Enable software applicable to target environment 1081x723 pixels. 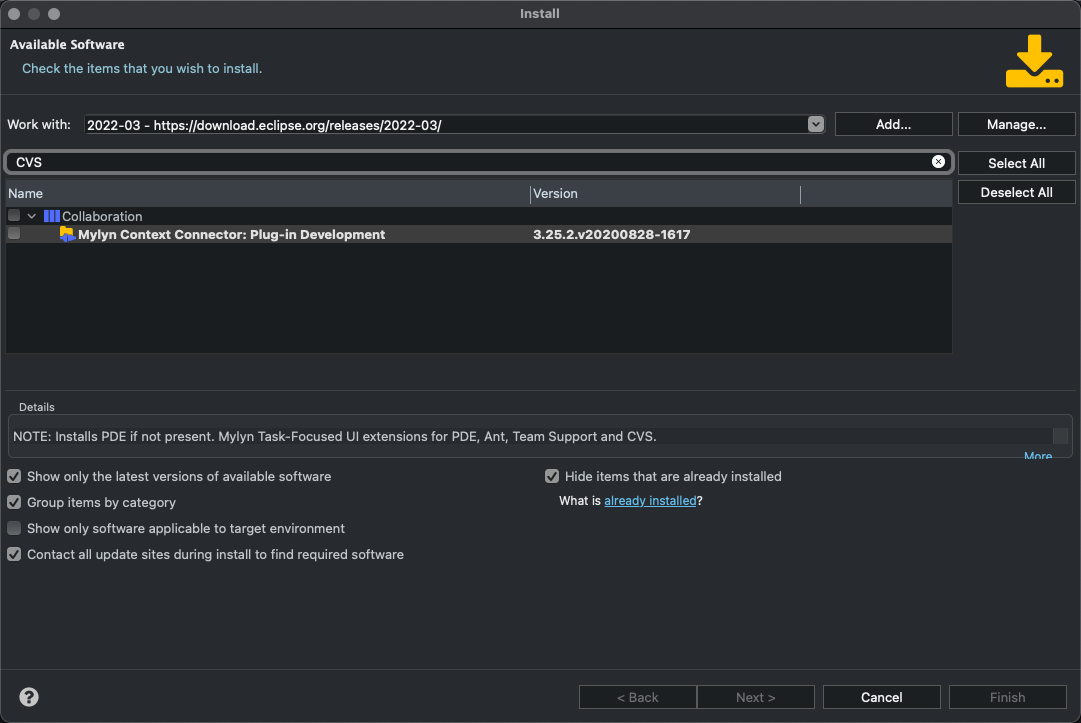(14, 529)
